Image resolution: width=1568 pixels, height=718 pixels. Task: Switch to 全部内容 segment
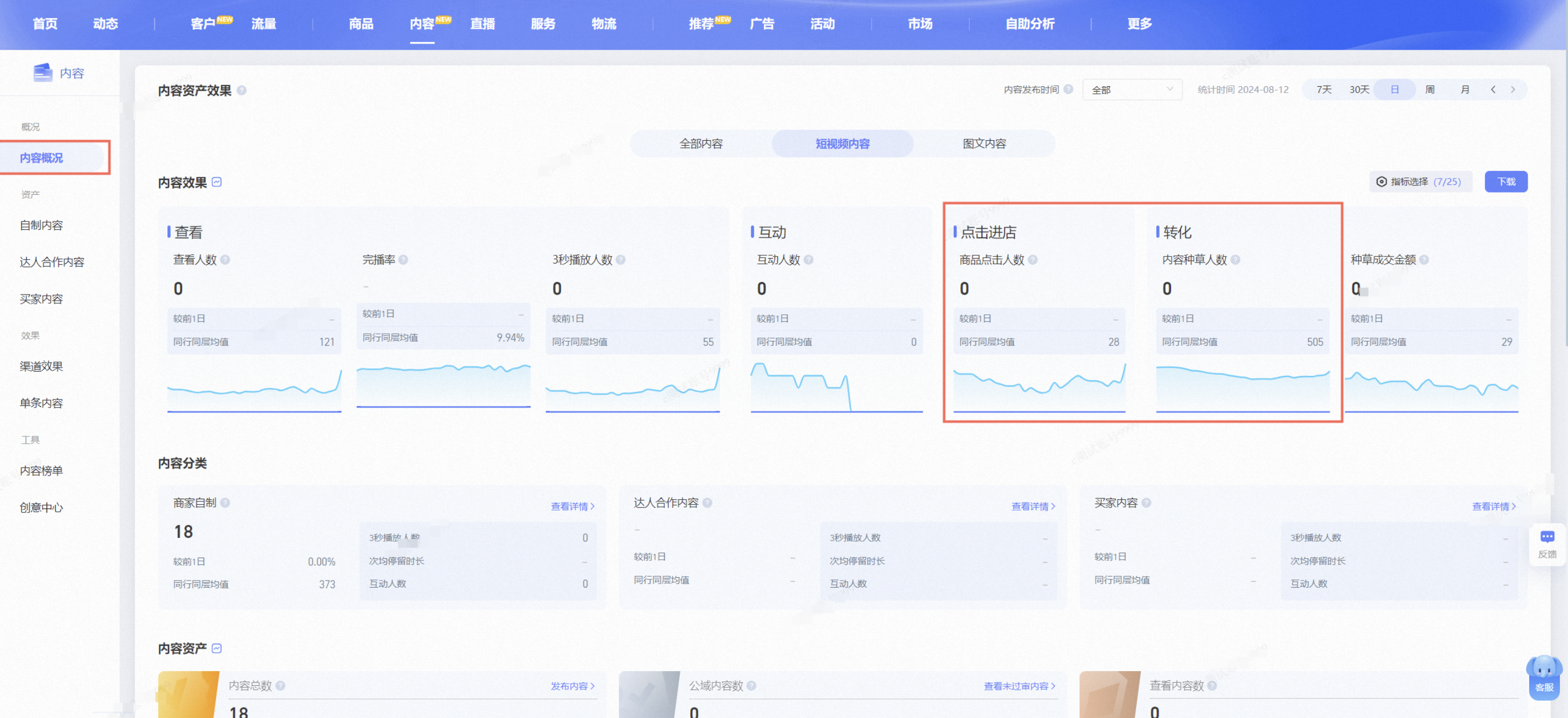pyautogui.click(x=700, y=143)
